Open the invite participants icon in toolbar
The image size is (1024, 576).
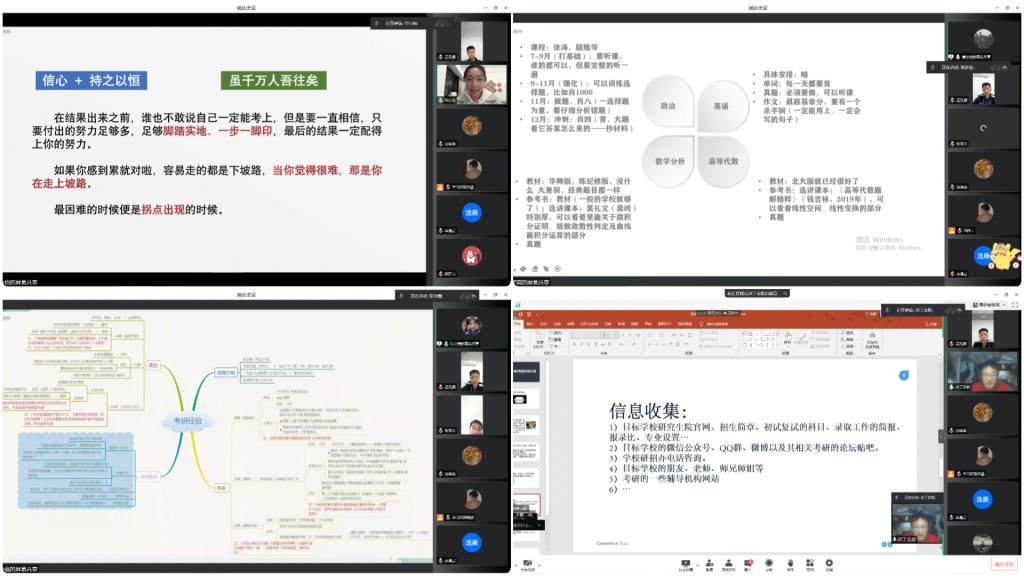(x=709, y=562)
